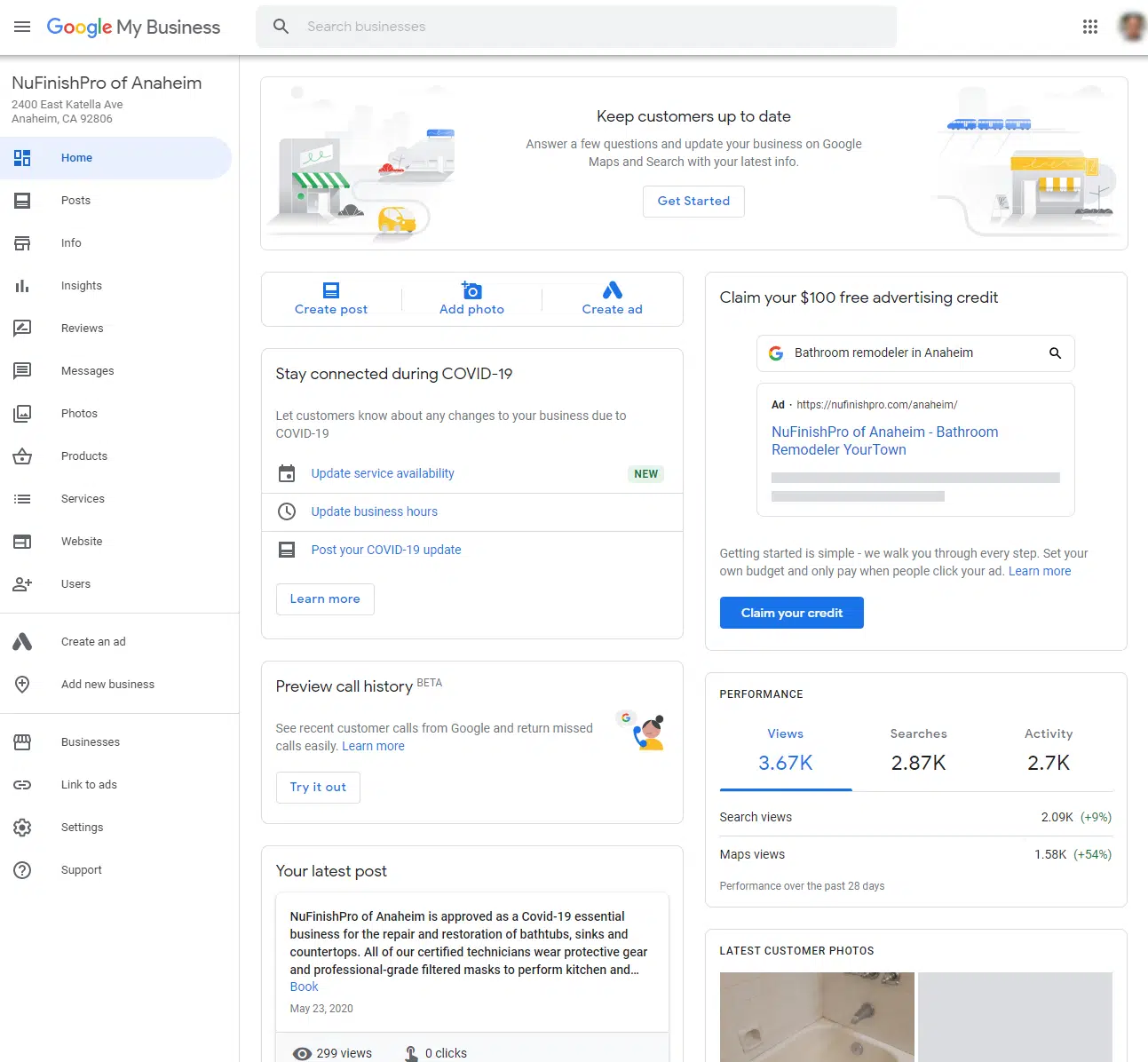Screen dimensions: 1148x1062
Task: Click the 299 views post statistic
Action: pyautogui.click(x=332, y=1053)
